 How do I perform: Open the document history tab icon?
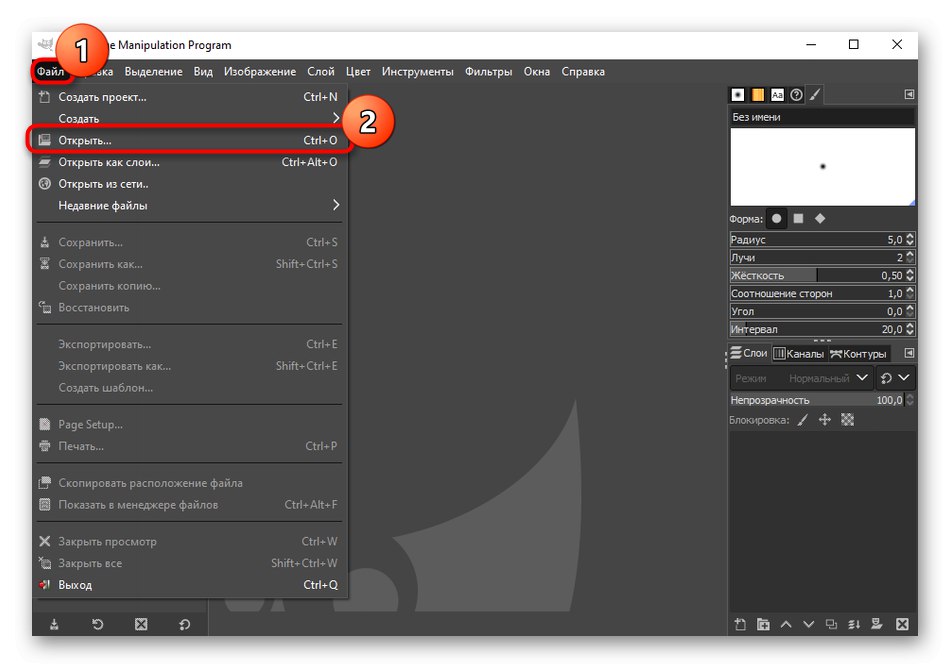pos(797,94)
